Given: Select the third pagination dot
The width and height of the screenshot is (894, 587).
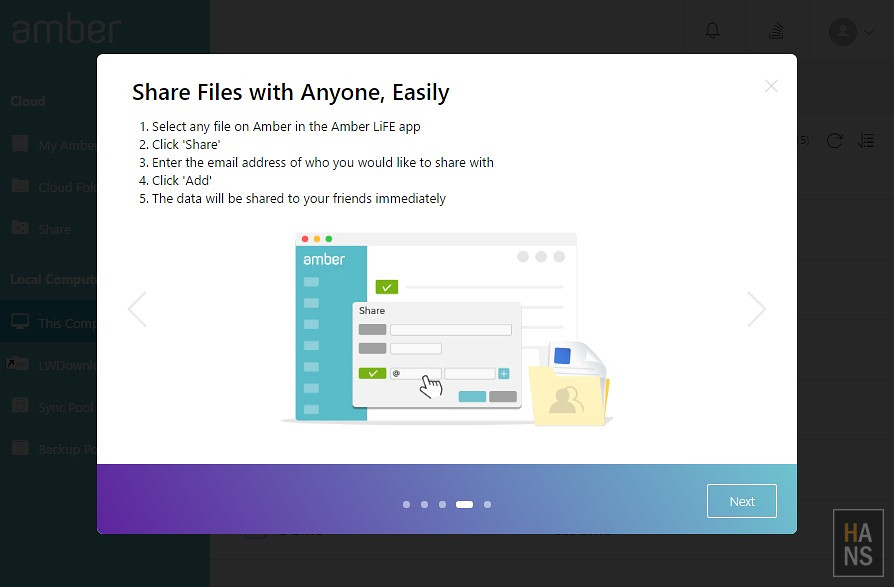Looking at the screenshot, I should 442,504.
